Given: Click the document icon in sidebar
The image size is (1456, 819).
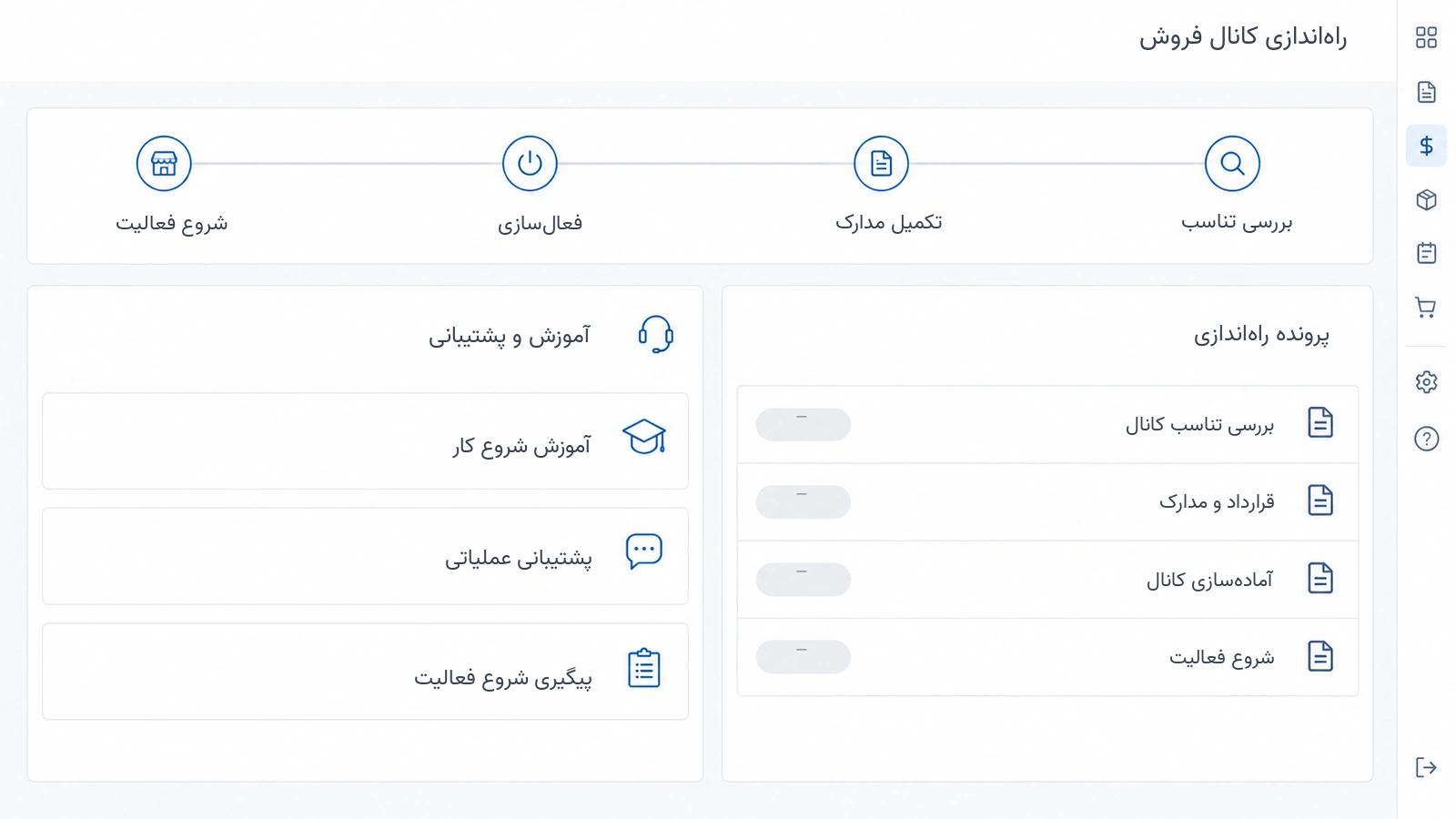Looking at the screenshot, I should 1426,92.
